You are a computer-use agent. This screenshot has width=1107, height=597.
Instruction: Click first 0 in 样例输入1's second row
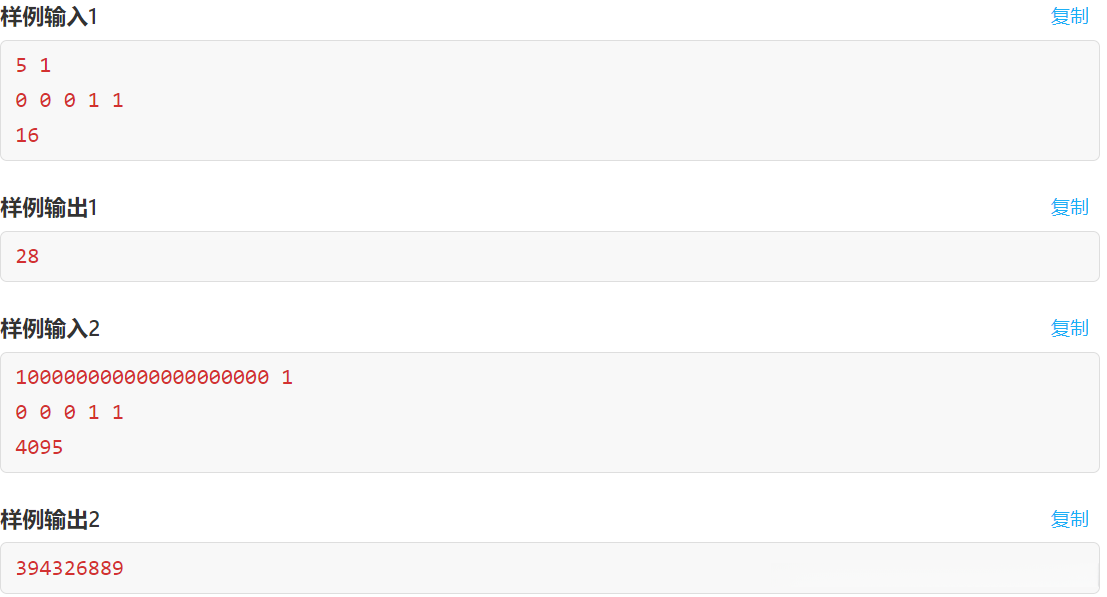[21, 100]
